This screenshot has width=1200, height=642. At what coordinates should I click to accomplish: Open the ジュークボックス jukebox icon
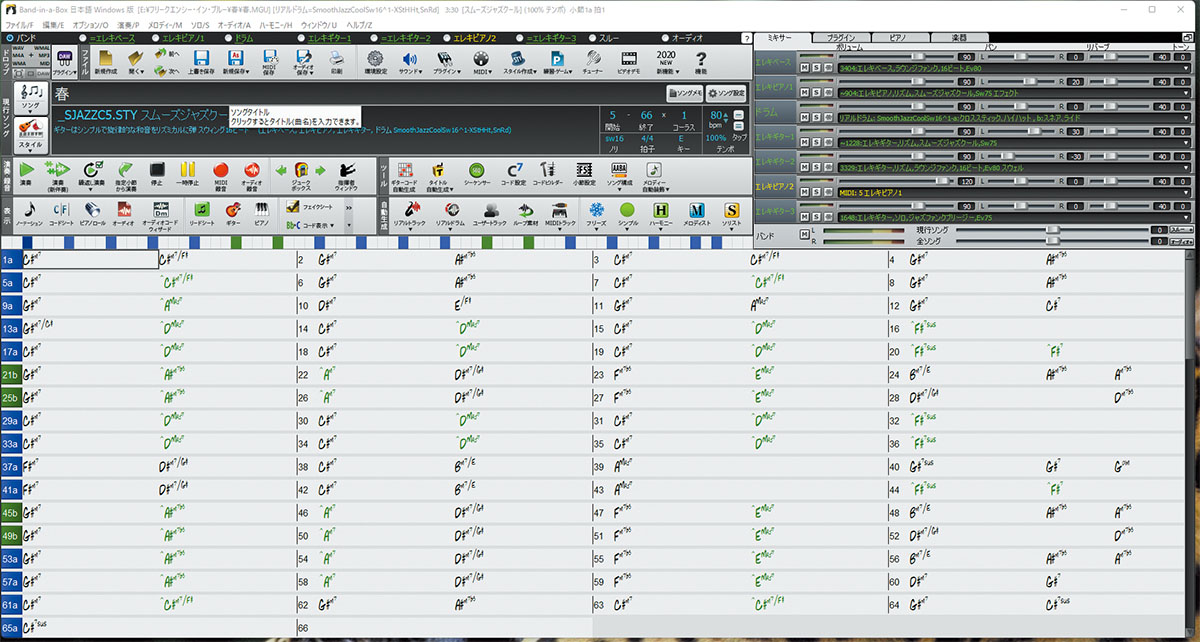click(x=302, y=174)
